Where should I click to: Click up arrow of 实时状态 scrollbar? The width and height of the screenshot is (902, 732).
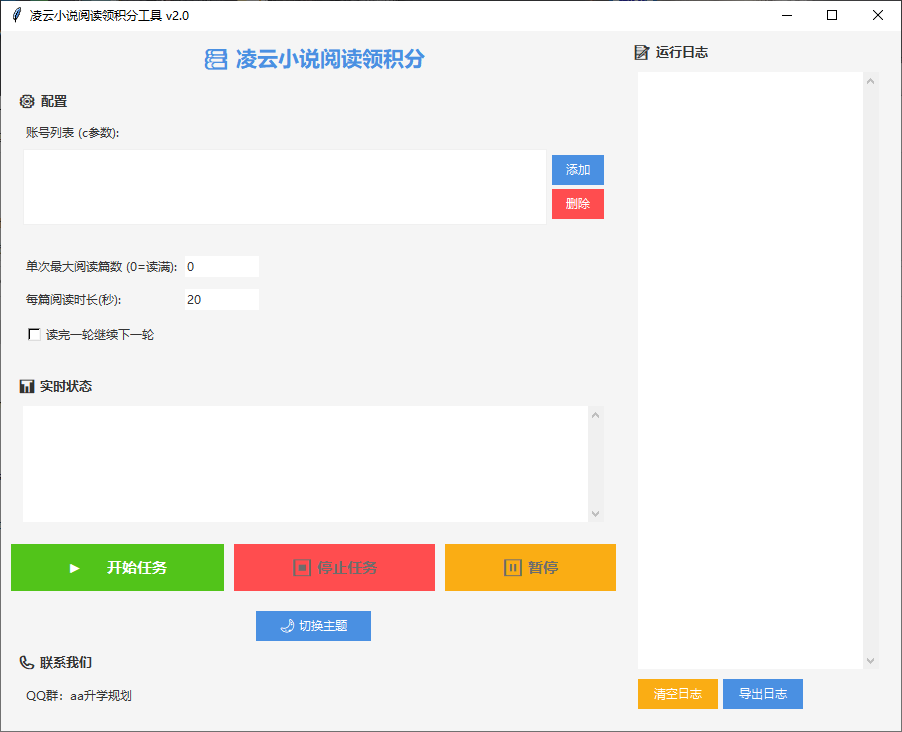coord(595,415)
